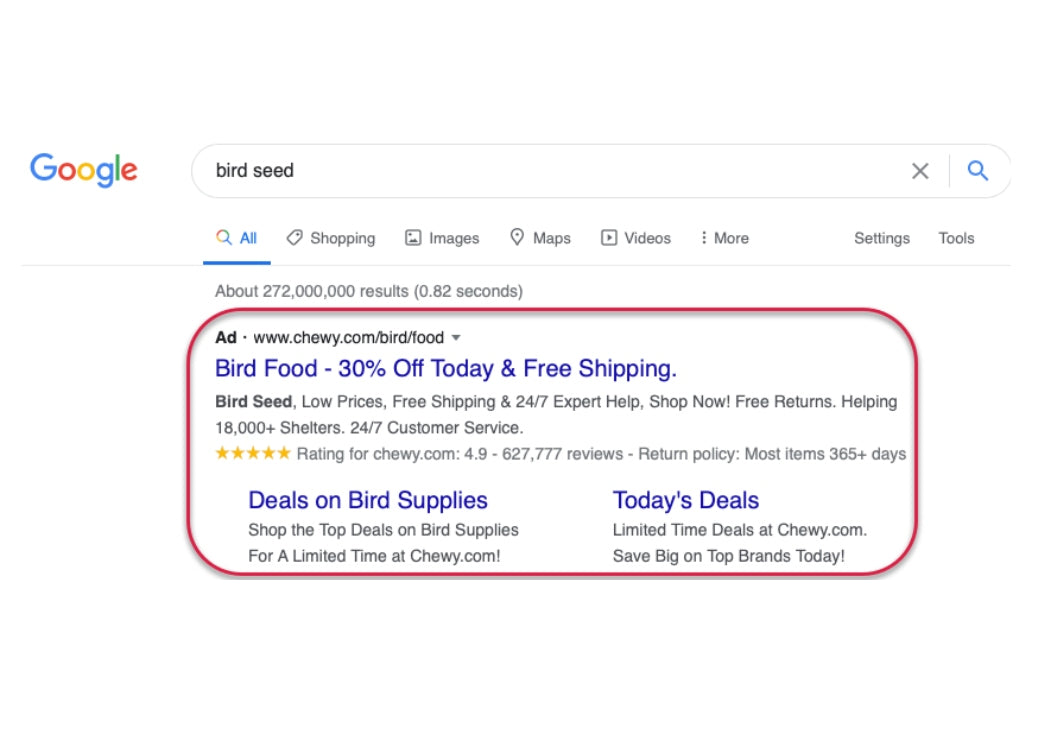Screen dimensions: 1054x733
Task: Open the Tools options
Action: (x=956, y=238)
